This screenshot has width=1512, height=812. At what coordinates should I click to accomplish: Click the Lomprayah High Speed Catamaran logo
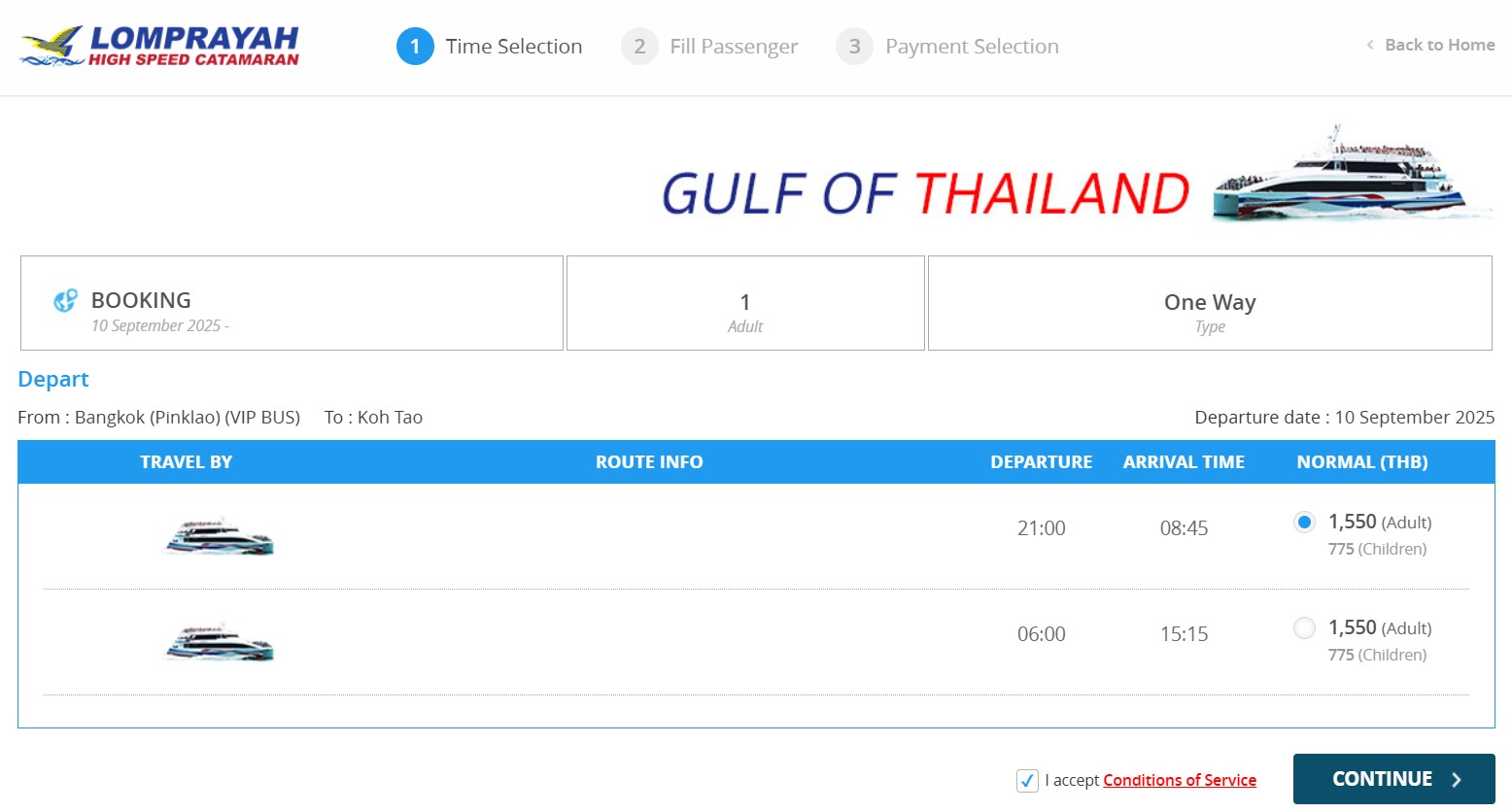click(160, 46)
